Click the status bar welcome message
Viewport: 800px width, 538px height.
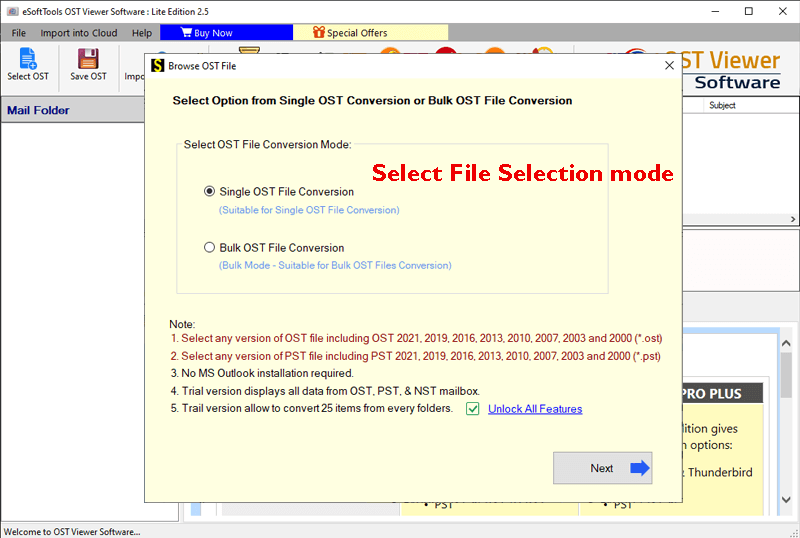click(x=72, y=531)
